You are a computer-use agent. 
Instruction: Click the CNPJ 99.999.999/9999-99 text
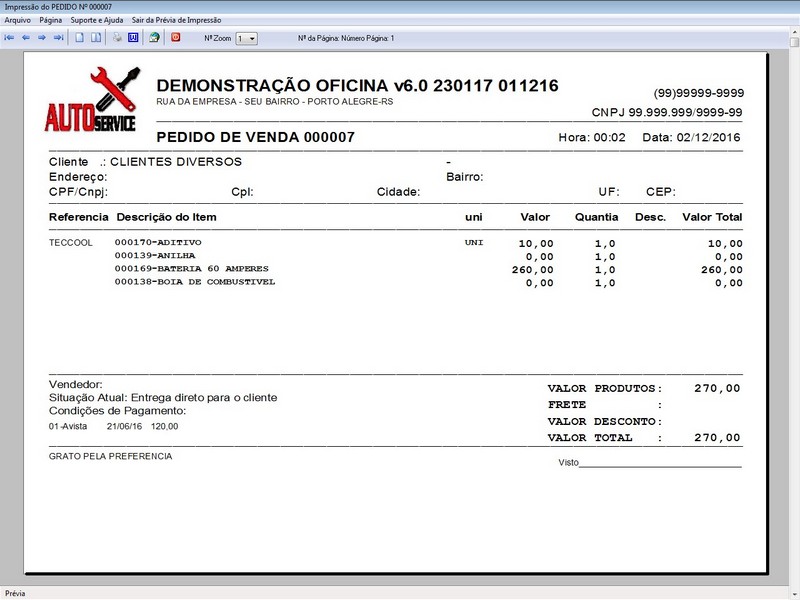tap(667, 112)
